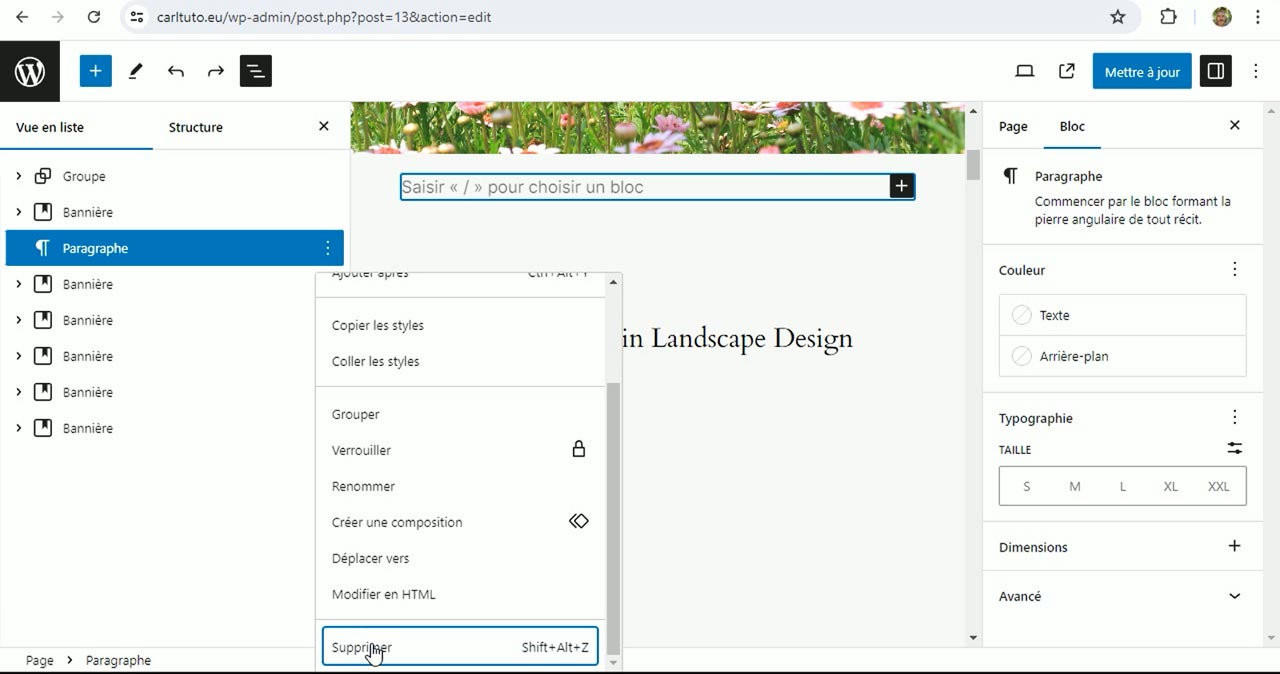Select the pencil Tools icon
Screen dimensions: 1280x674
(x=136, y=72)
